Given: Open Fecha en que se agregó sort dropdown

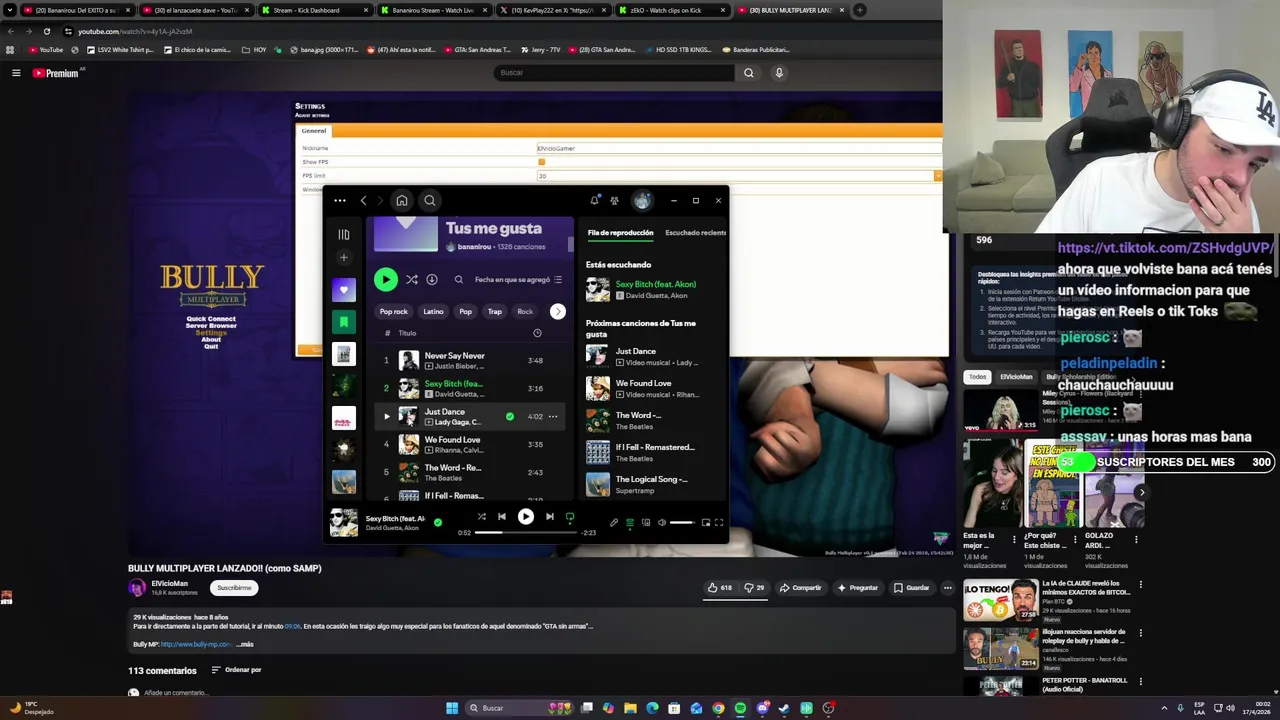Looking at the screenshot, I should coord(519,280).
